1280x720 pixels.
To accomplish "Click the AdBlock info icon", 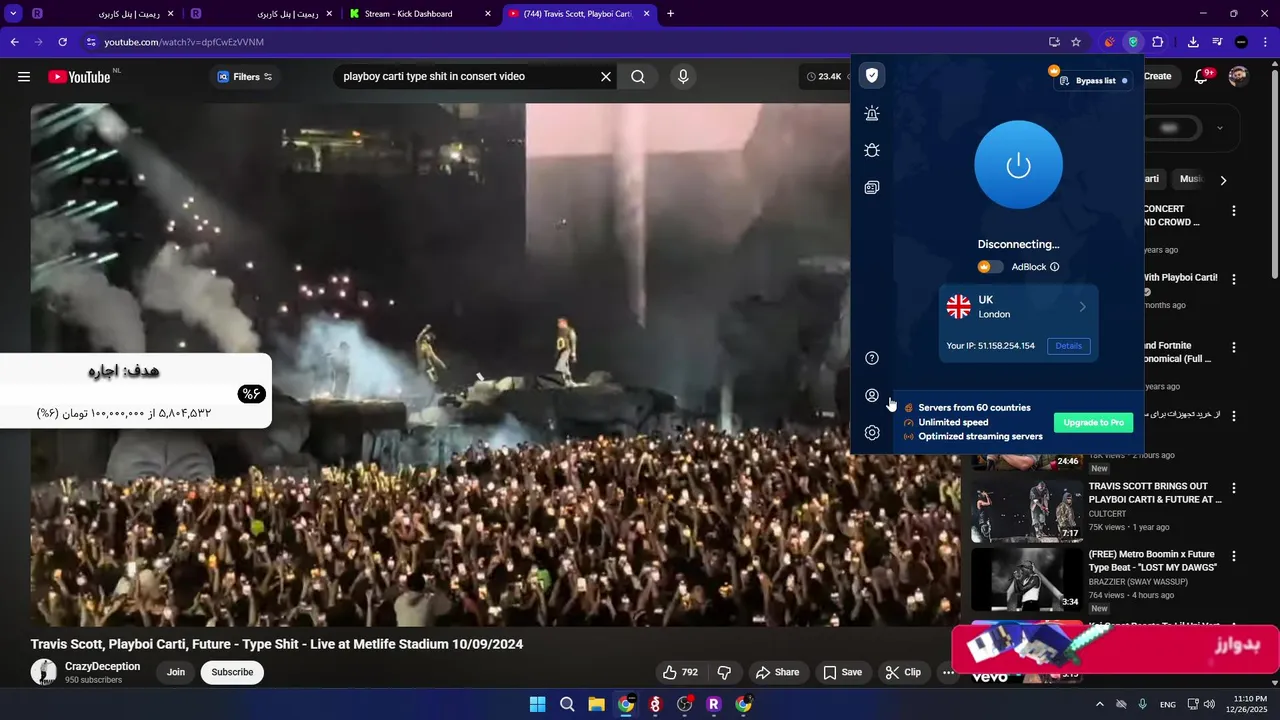I will (x=1055, y=267).
